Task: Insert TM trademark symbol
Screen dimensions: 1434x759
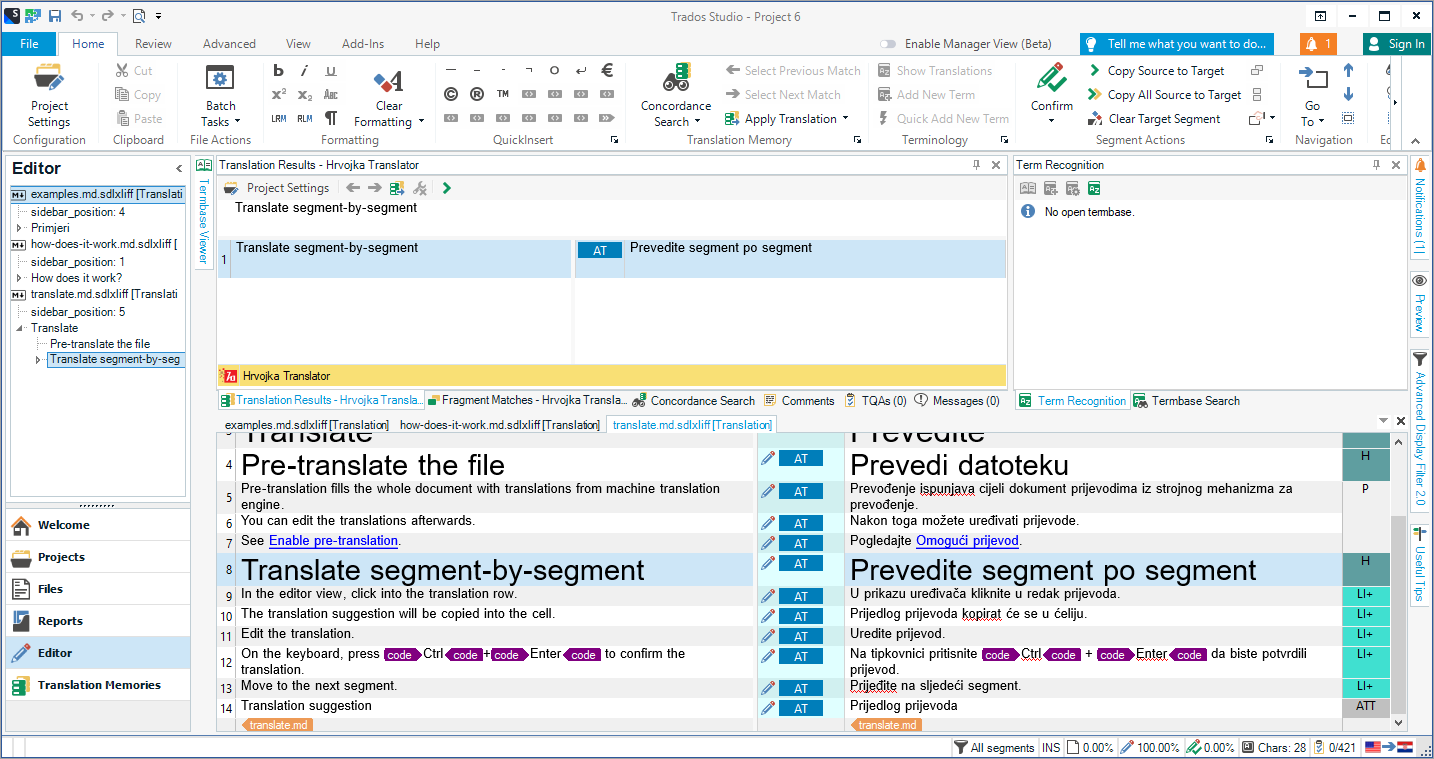Action: pyautogui.click(x=503, y=94)
